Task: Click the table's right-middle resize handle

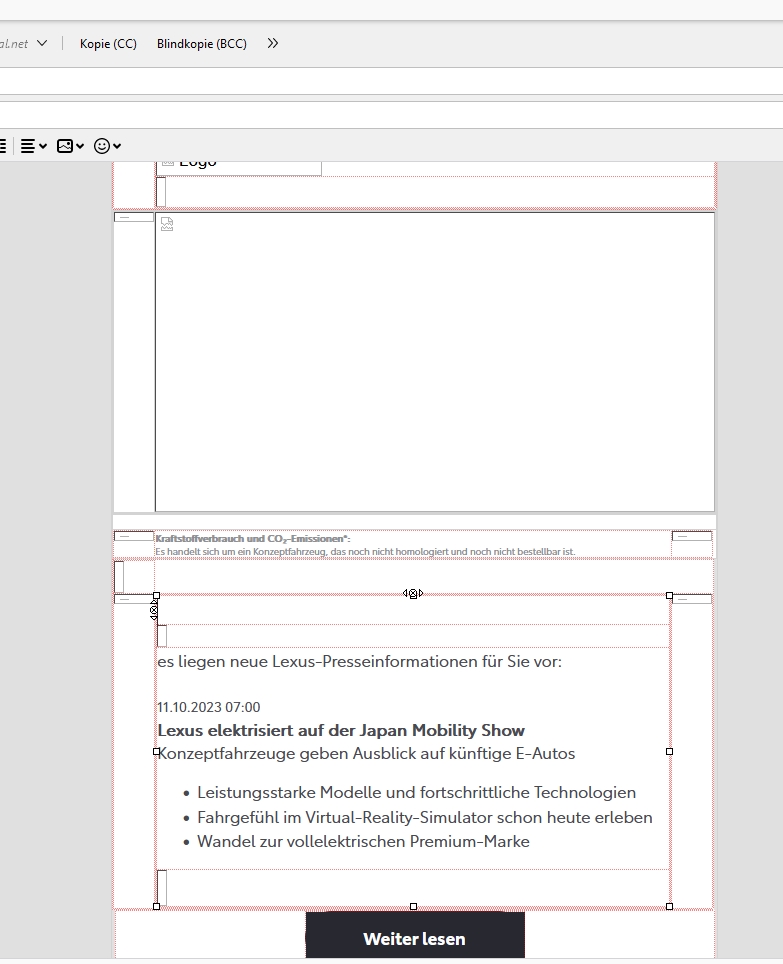Action: [x=669, y=751]
